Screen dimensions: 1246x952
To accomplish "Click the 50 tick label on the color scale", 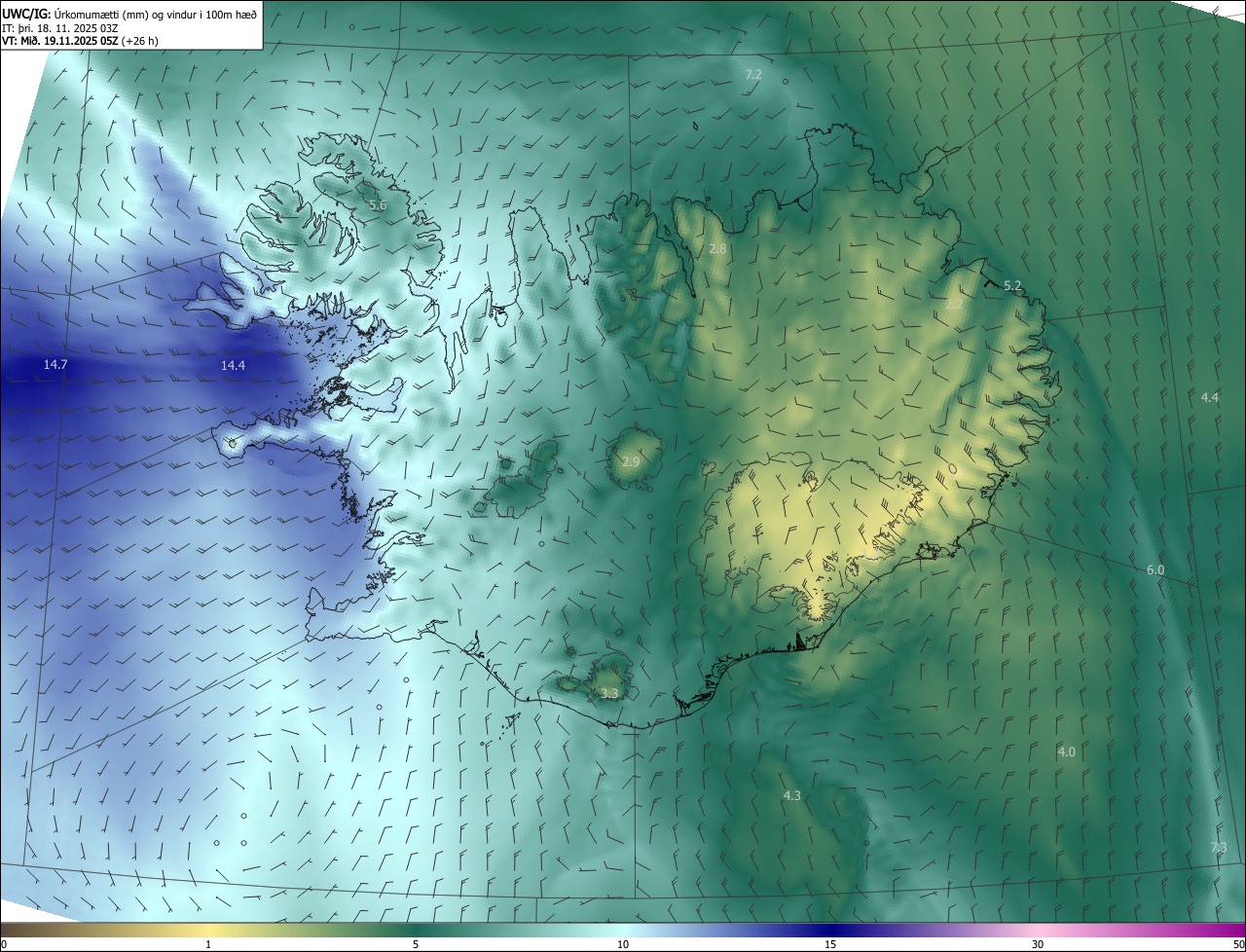I will [1238, 944].
